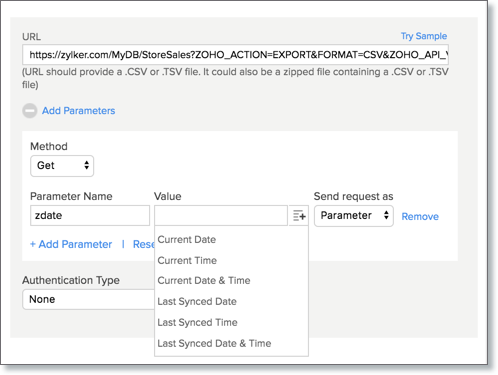Focus the URL input field
The image size is (498, 375).
tap(235, 55)
